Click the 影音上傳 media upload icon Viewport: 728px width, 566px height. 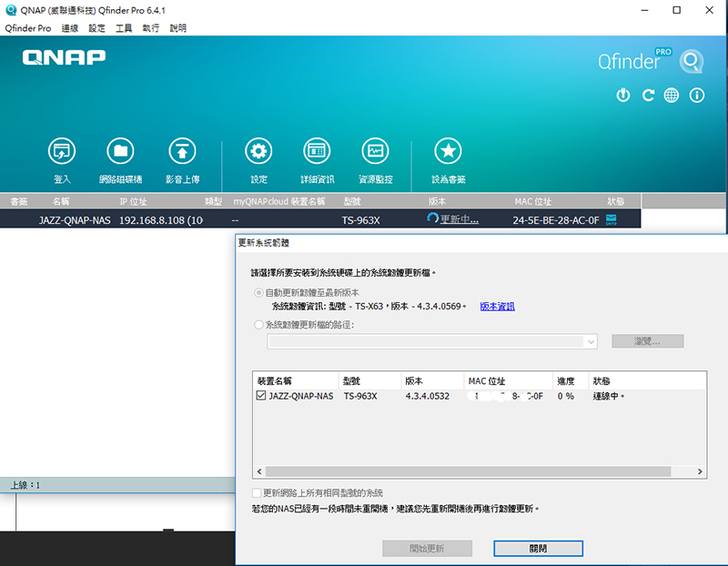pyautogui.click(x=181, y=151)
